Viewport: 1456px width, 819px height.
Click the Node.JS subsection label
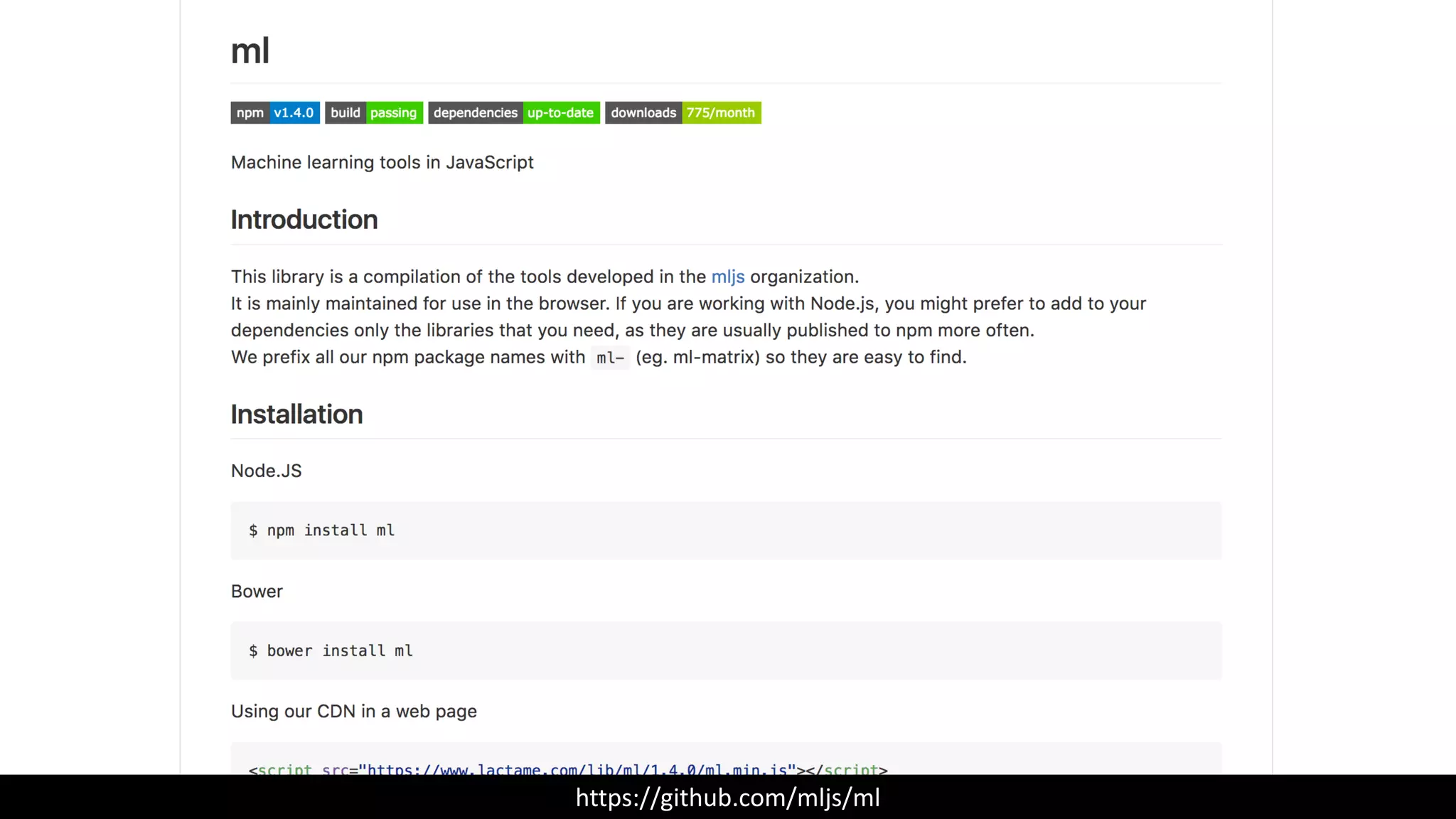coord(266,471)
